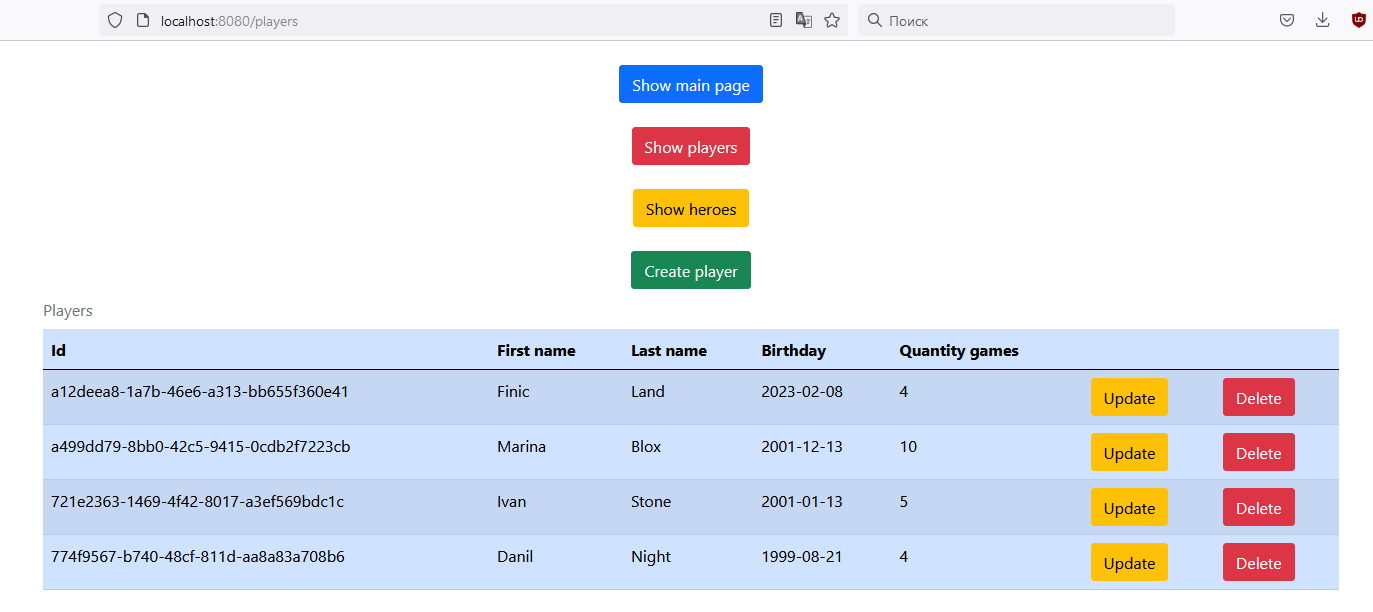This screenshot has width=1373, height=612.
Task: Open the Show heroes page
Action: pyautogui.click(x=690, y=208)
